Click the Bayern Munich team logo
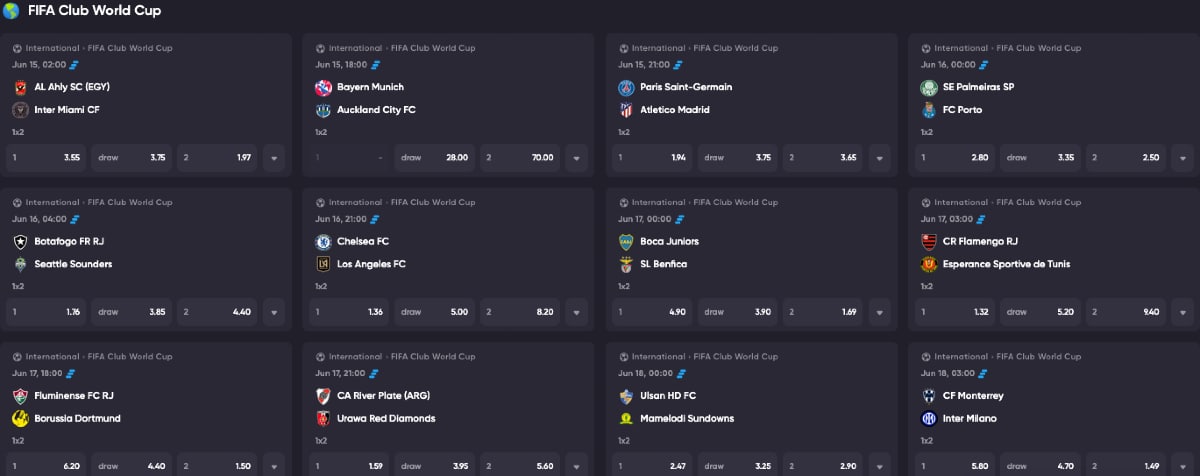 pos(323,87)
